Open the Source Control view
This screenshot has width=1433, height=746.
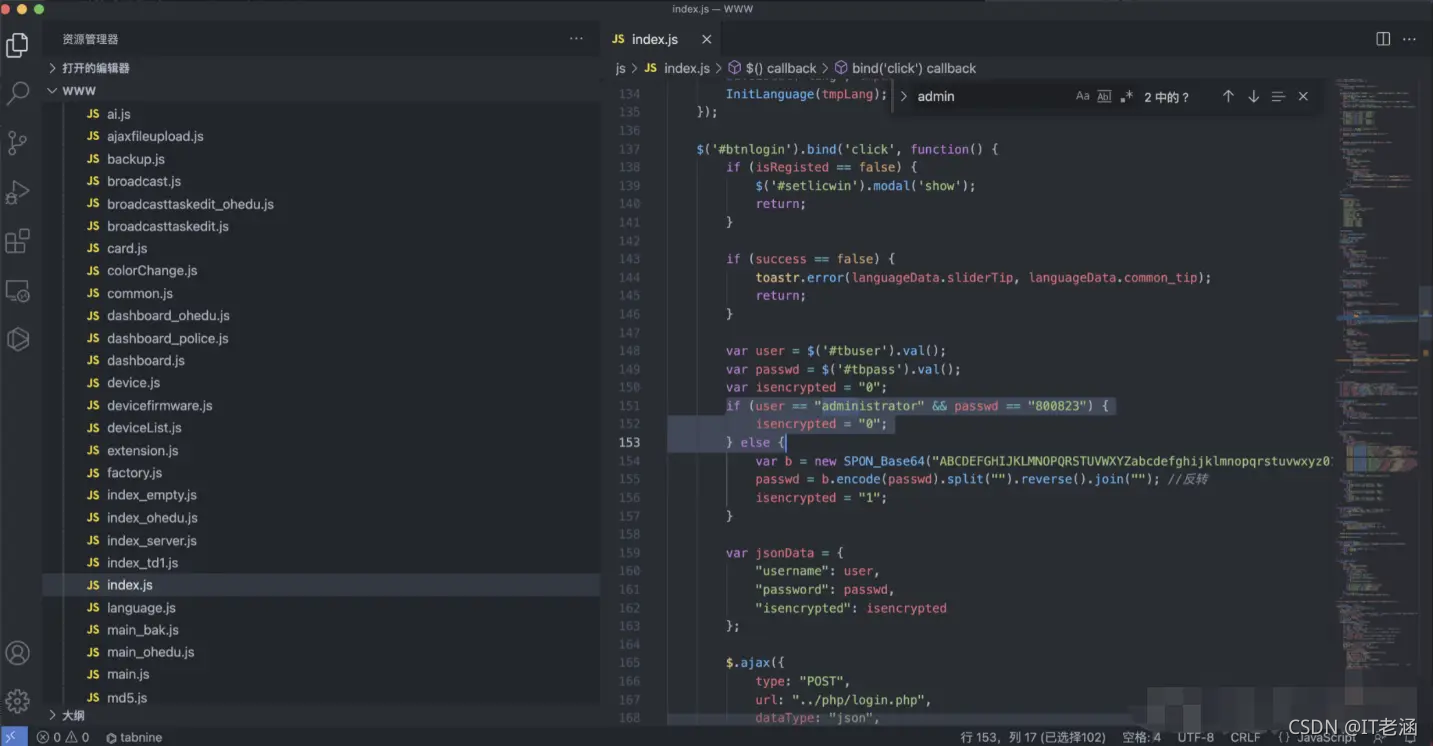coord(17,143)
